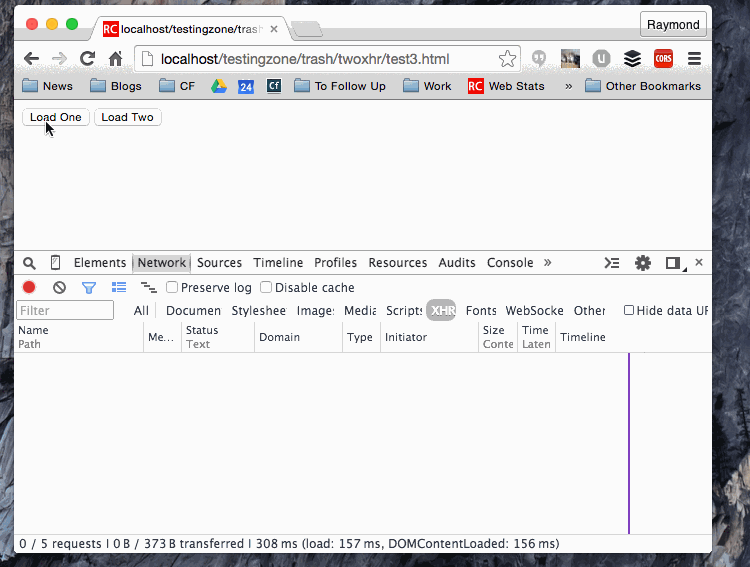Click the photo thumbnail extension icon
The image size is (750, 567).
(x=570, y=59)
